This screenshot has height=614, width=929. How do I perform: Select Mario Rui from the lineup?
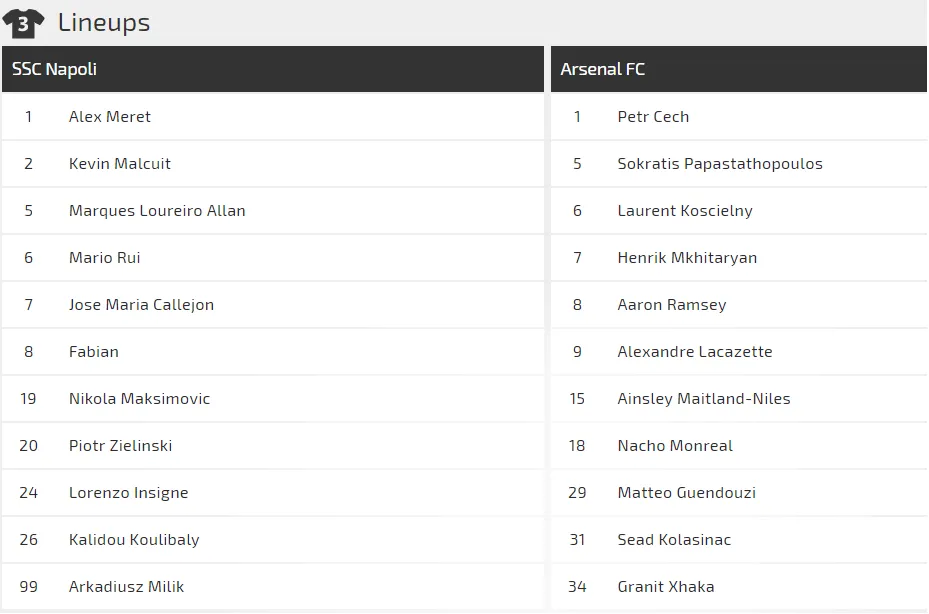105,258
